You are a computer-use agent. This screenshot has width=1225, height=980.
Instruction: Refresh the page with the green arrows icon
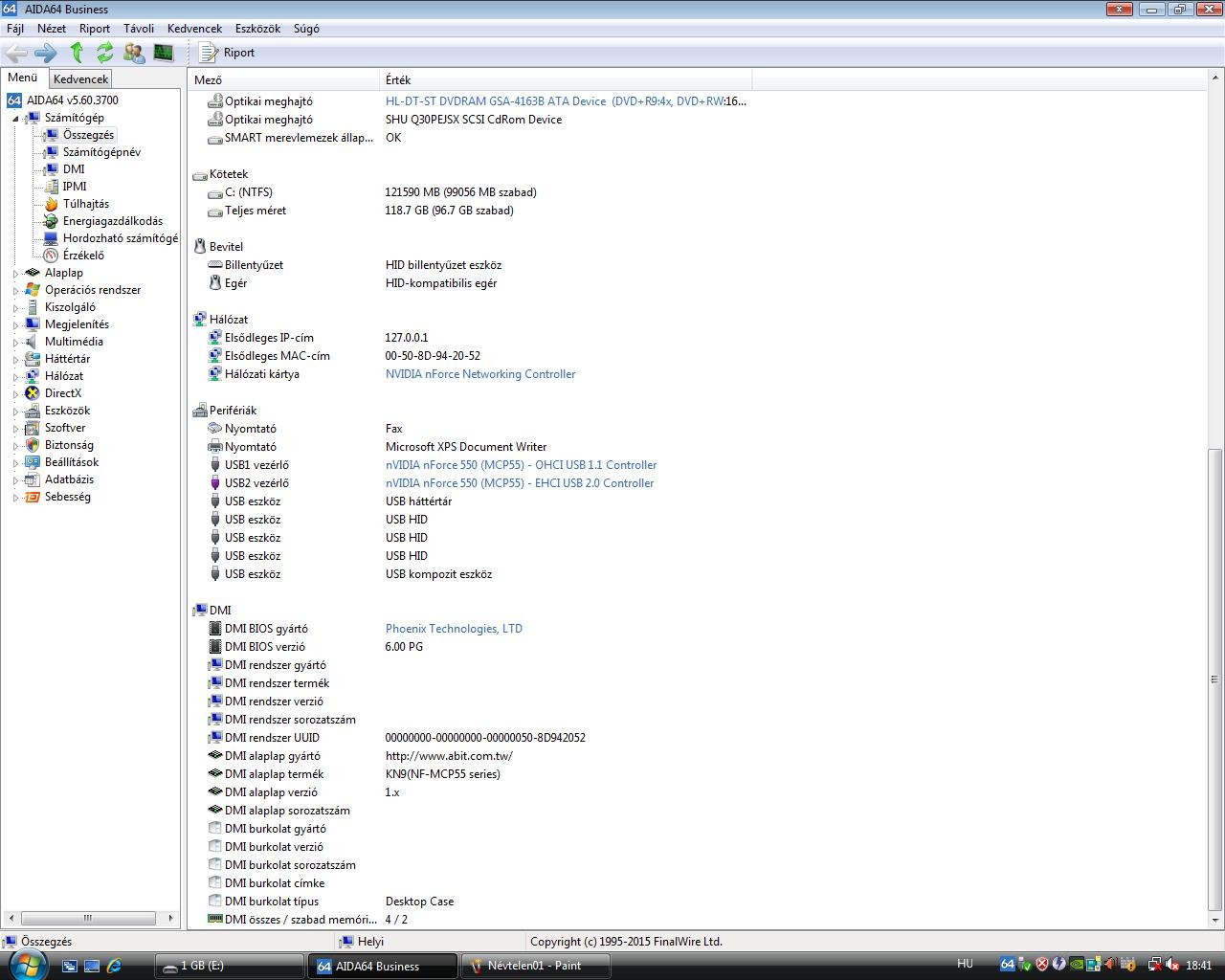tap(105, 53)
